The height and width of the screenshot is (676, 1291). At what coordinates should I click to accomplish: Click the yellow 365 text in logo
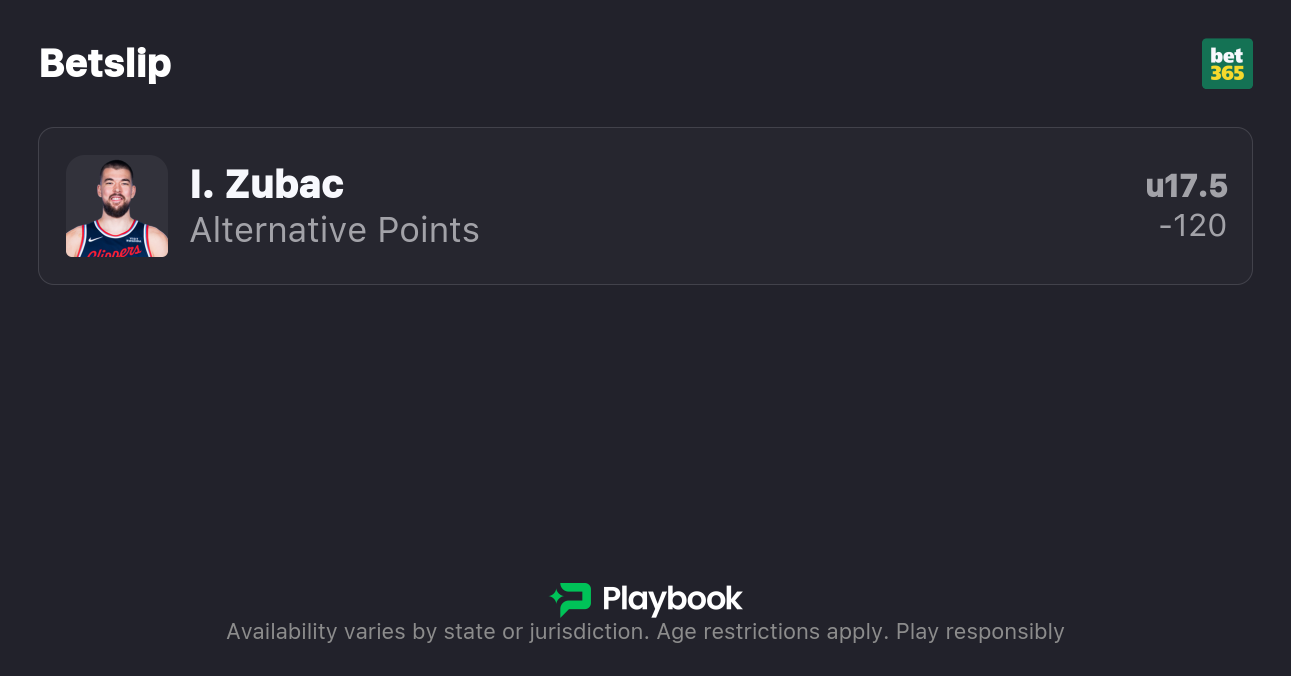pos(1227,74)
